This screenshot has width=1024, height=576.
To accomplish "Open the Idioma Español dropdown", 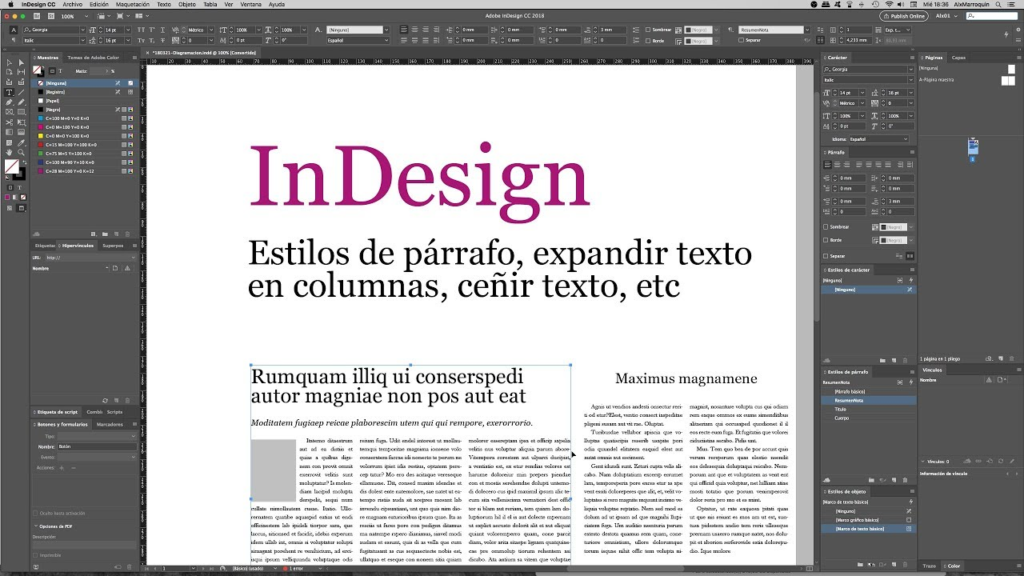I will coord(880,139).
